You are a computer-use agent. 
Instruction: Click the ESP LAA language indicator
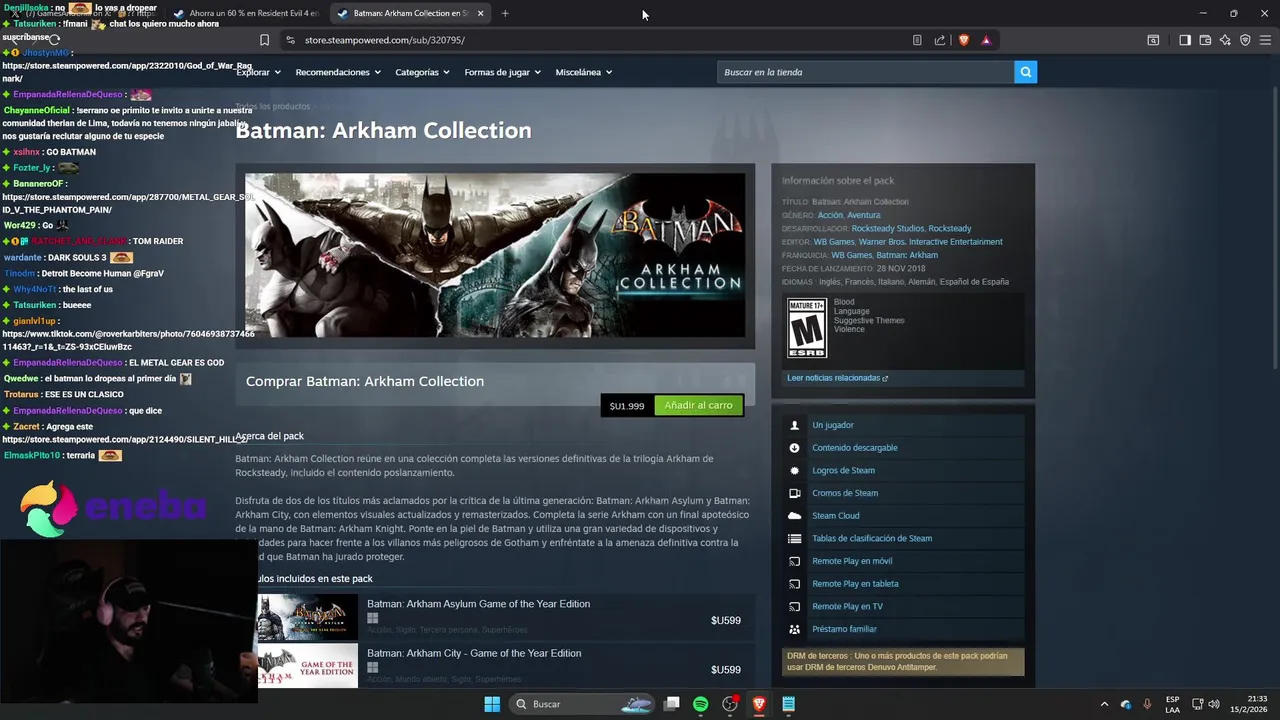coord(1172,704)
